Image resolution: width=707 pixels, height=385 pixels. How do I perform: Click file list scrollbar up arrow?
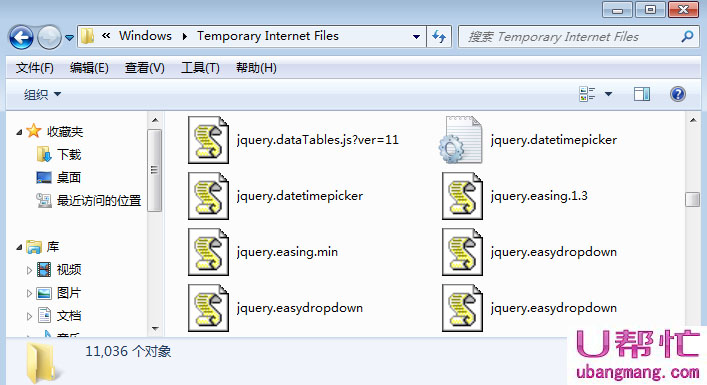pos(693,120)
